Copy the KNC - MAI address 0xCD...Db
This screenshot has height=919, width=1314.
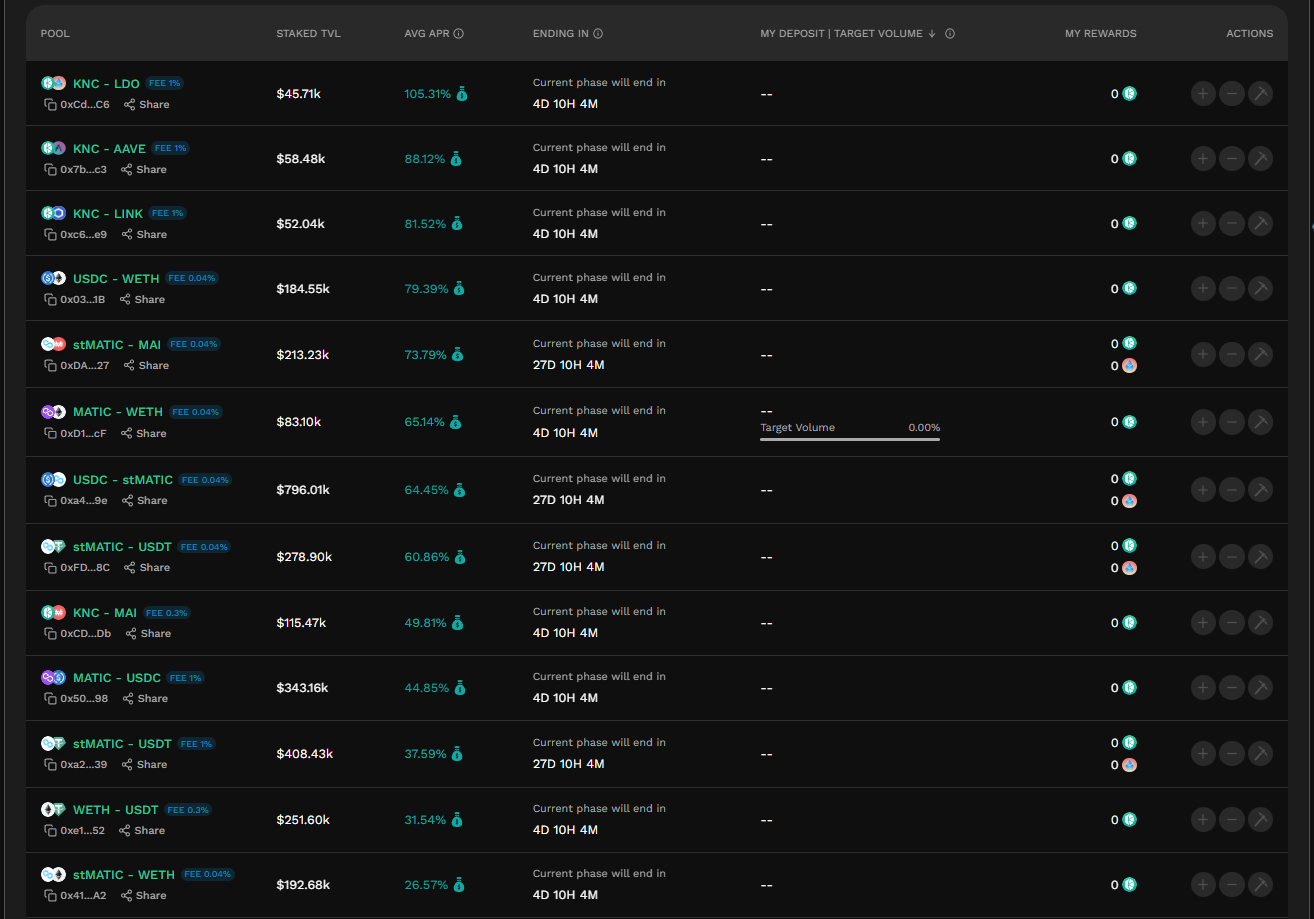50,634
